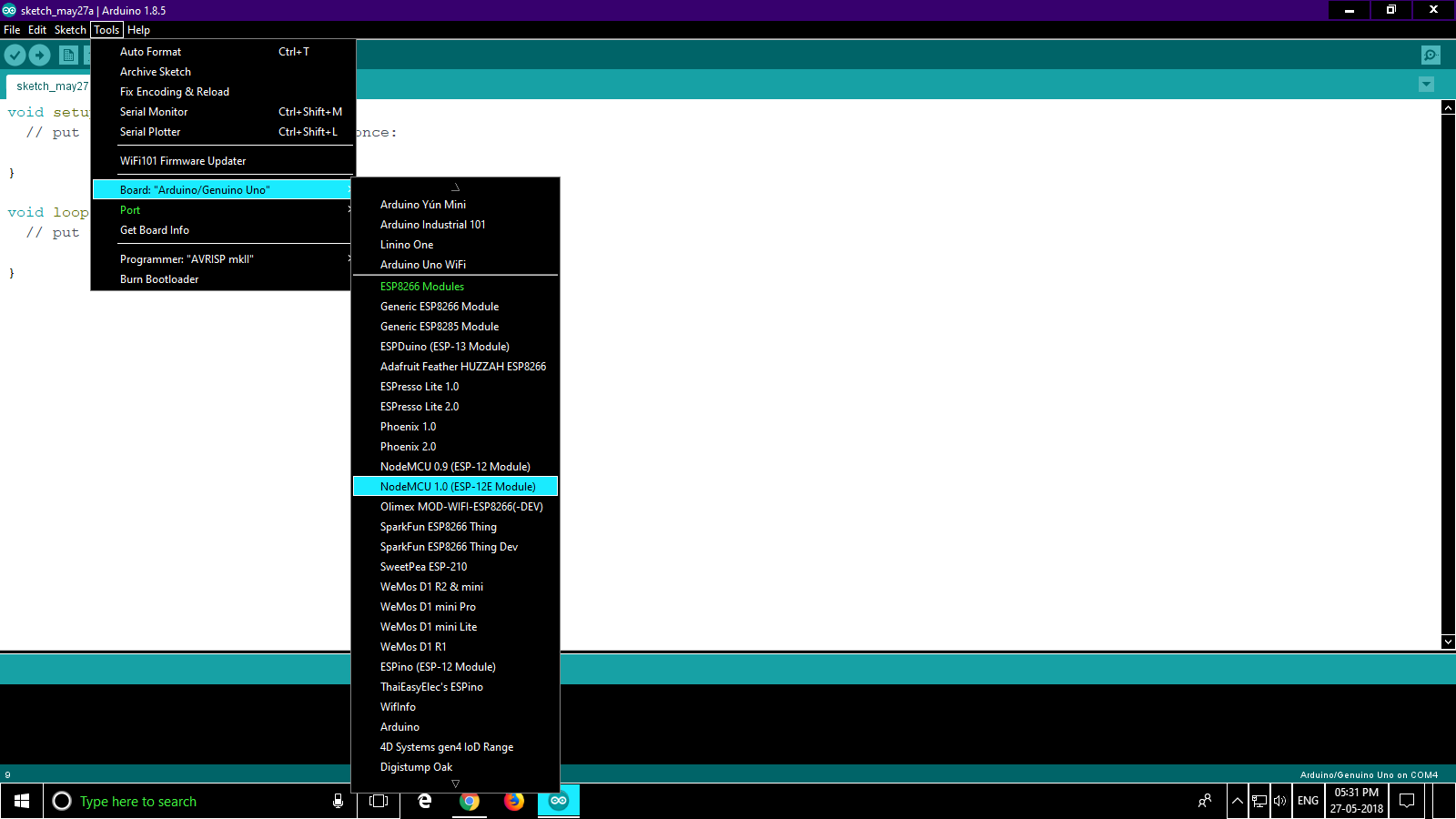Choose Olimex MOD-WIFI-ESP8266(-DEV)

click(455, 507)
